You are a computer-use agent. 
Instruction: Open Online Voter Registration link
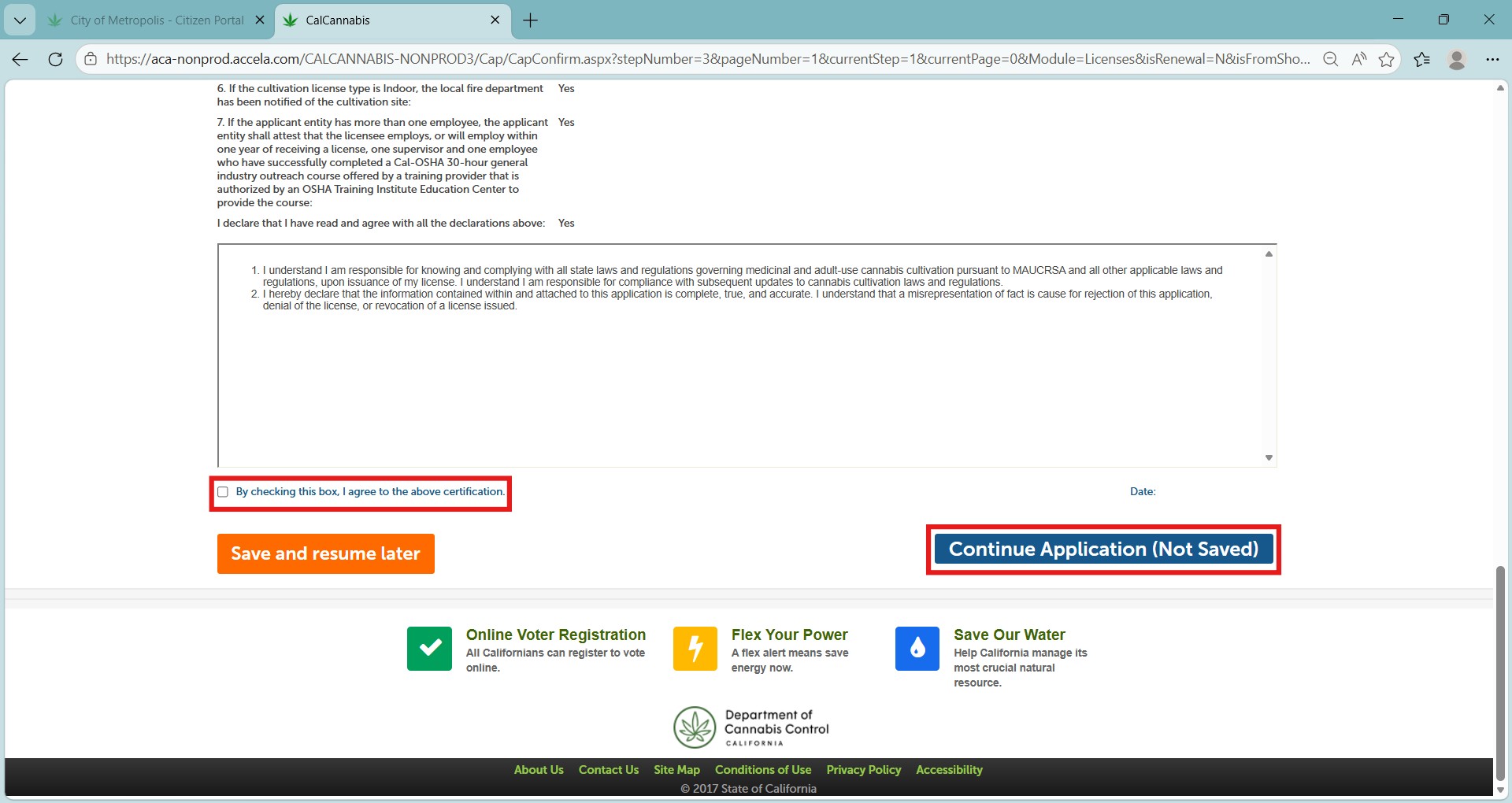tap(555, 635)
